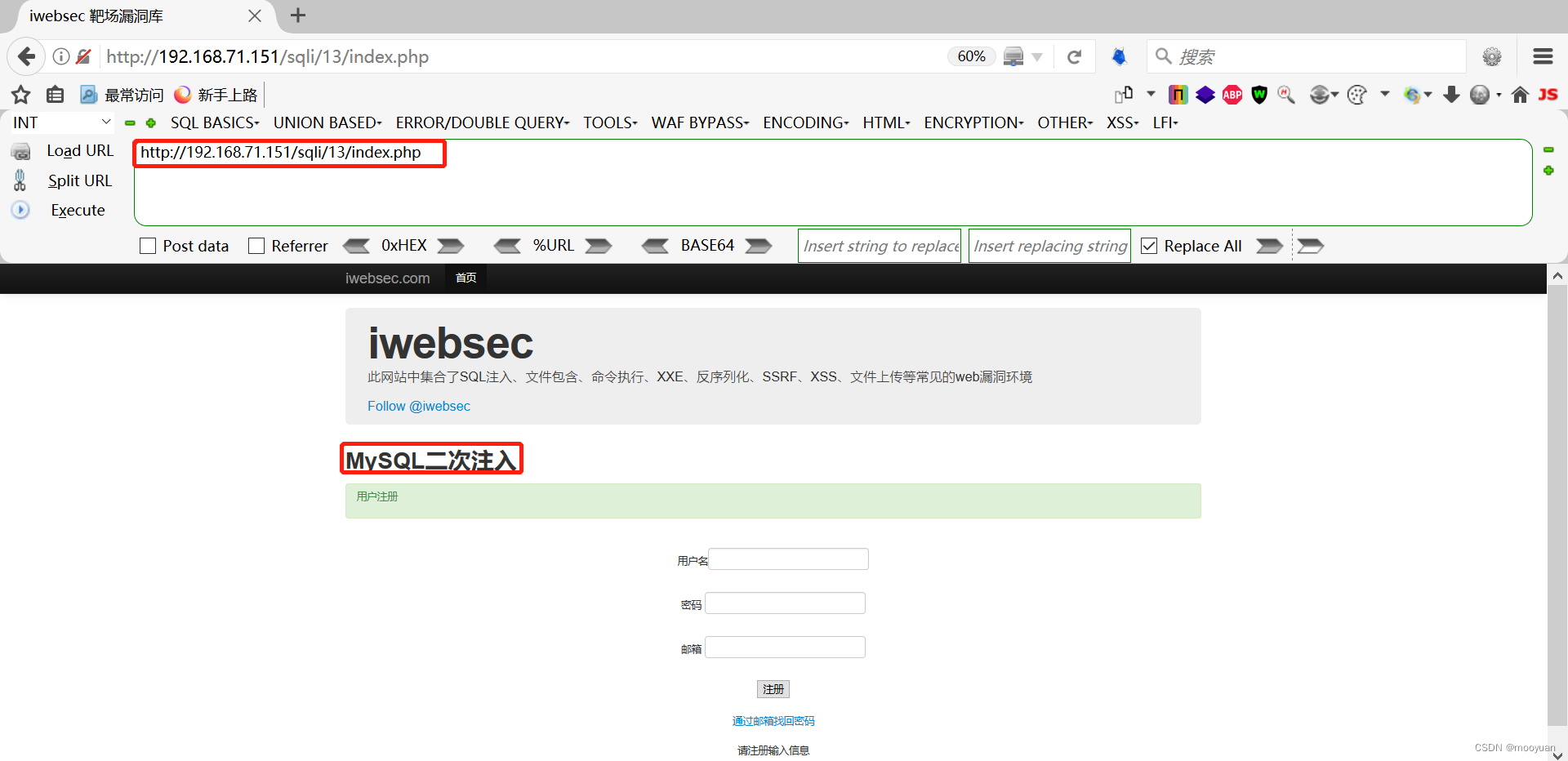
Task: Open the LFI menu in HackBar
Action: 1165,122
